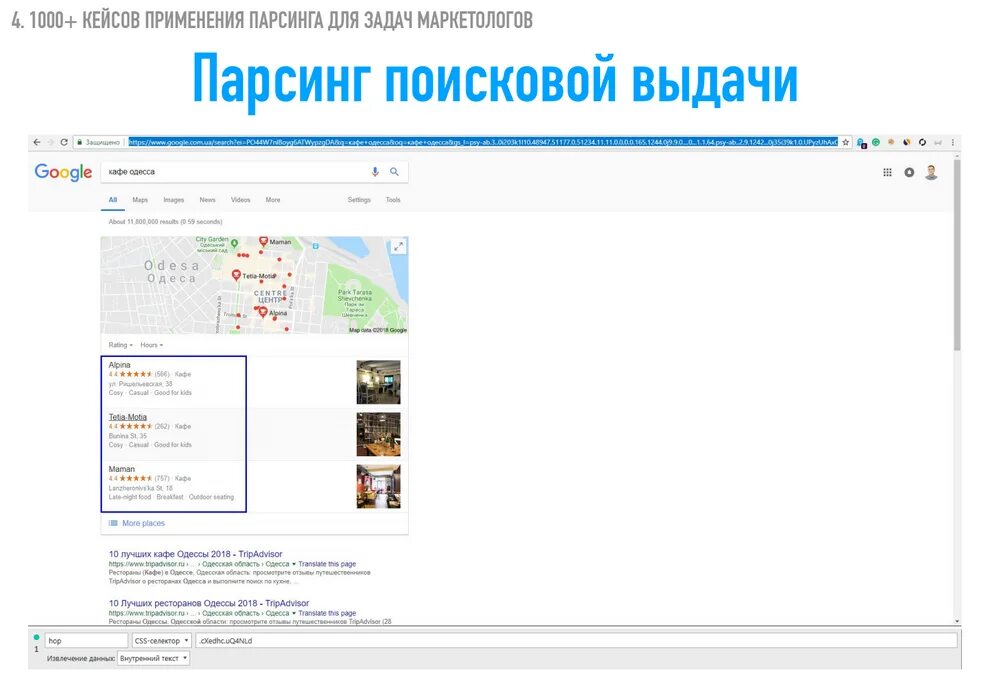Open 10 Лучших ресторанов Одессы 2018 result

(x=209, y=603)
